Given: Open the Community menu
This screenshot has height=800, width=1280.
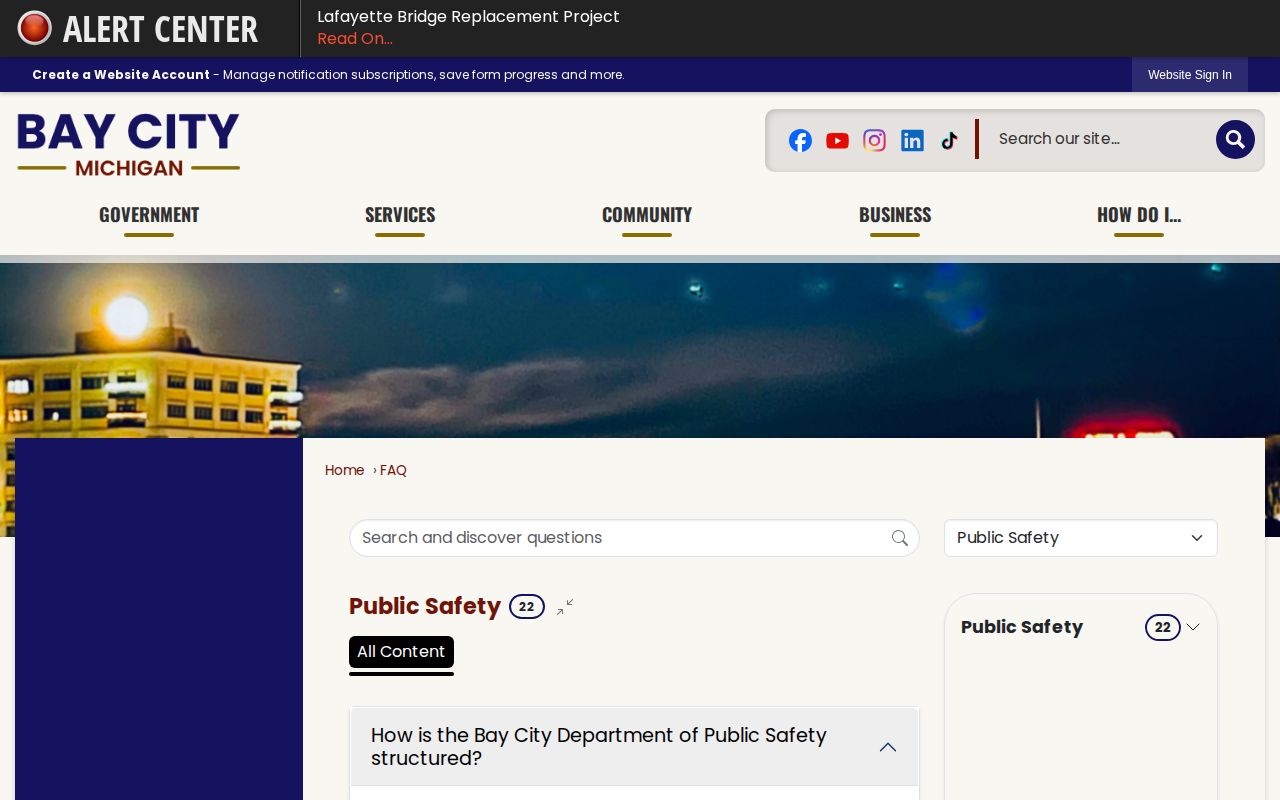Looking at the screenshot, I should click(x=647, y=215).
